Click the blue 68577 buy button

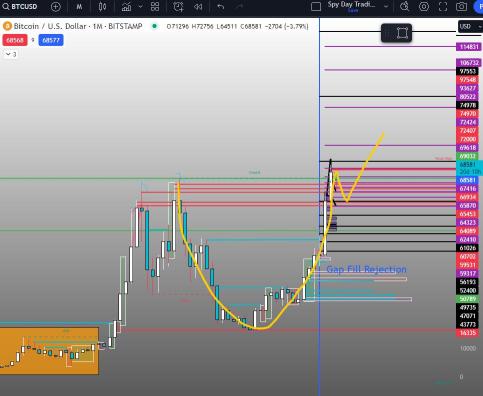[x=51, y=40]
